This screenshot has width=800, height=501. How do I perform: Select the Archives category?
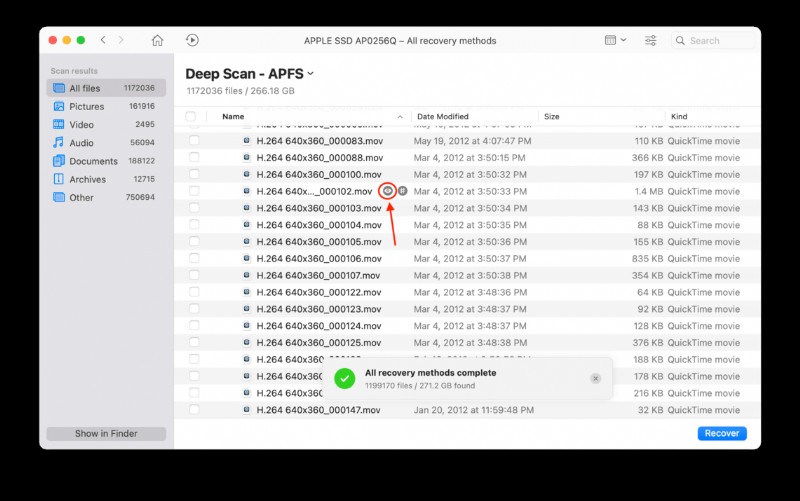tap(106, 179)
